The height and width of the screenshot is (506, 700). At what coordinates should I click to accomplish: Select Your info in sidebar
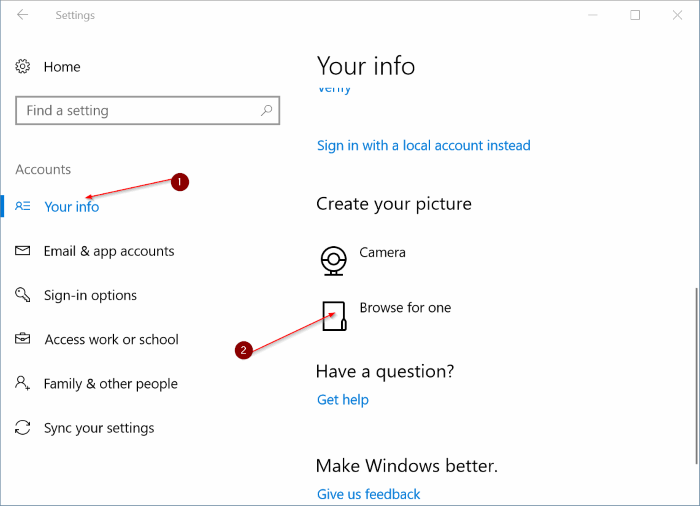[72, 207]
